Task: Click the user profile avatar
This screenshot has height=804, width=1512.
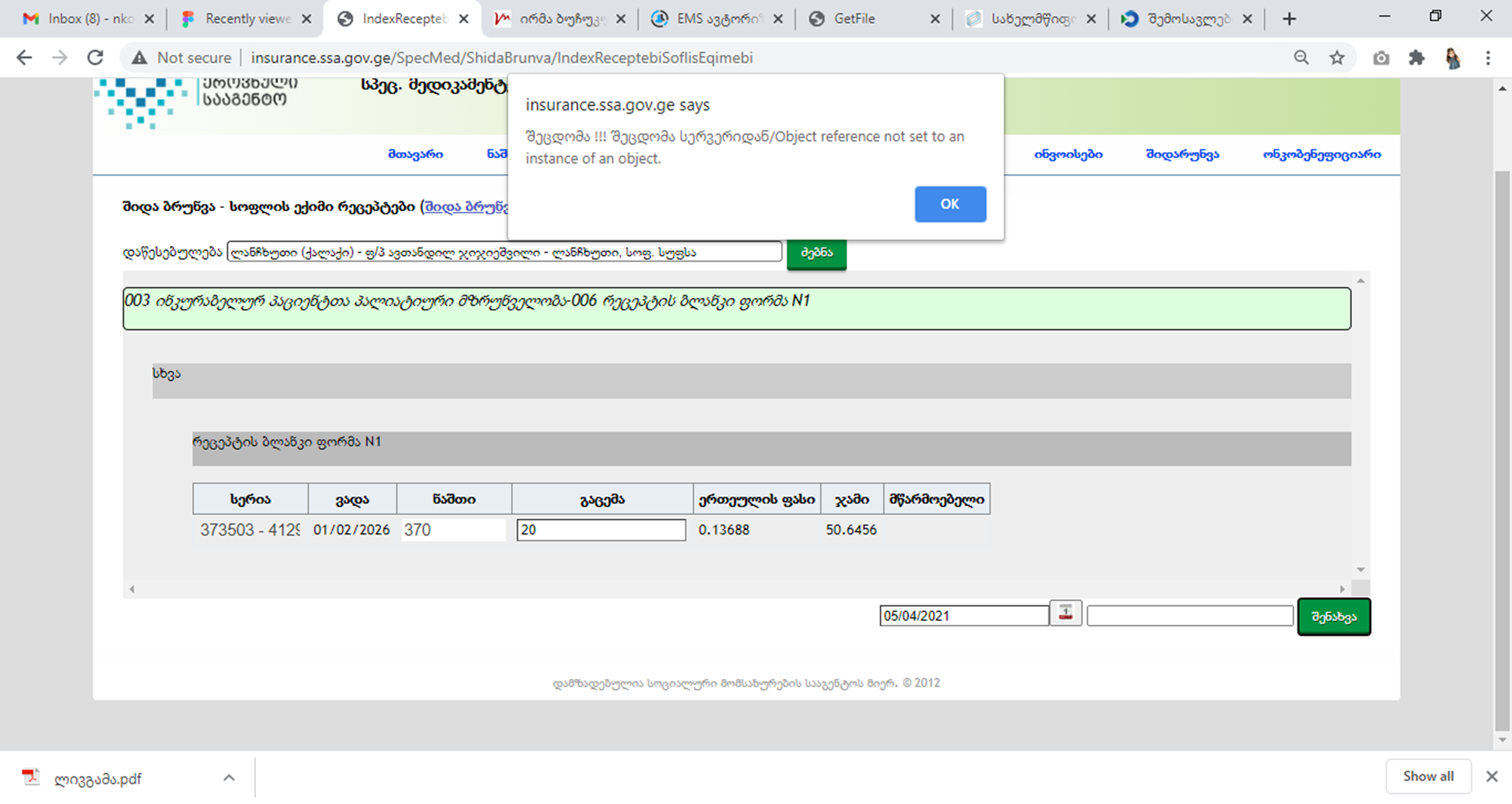Action: coord(1452,58)
